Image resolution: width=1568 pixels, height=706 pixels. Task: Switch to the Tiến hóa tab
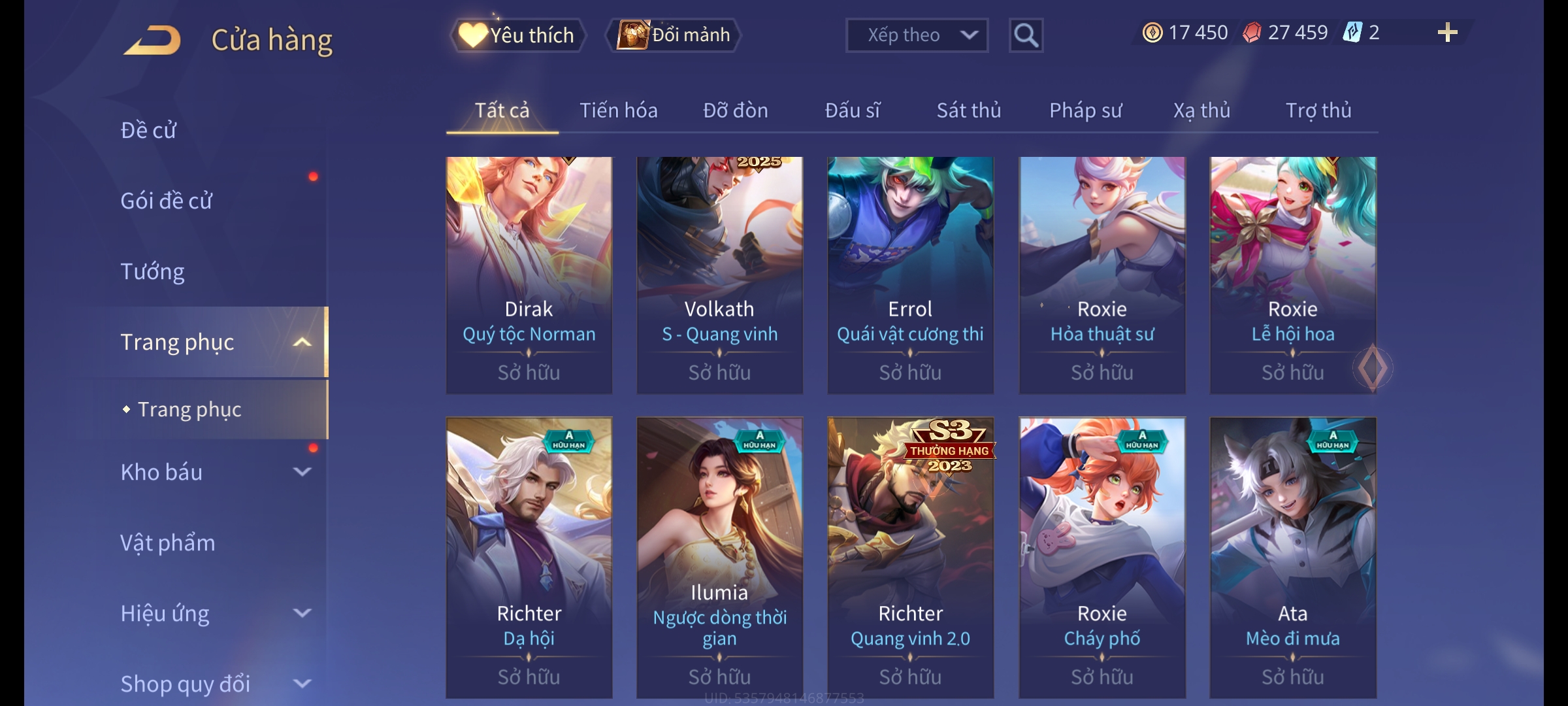618,110
